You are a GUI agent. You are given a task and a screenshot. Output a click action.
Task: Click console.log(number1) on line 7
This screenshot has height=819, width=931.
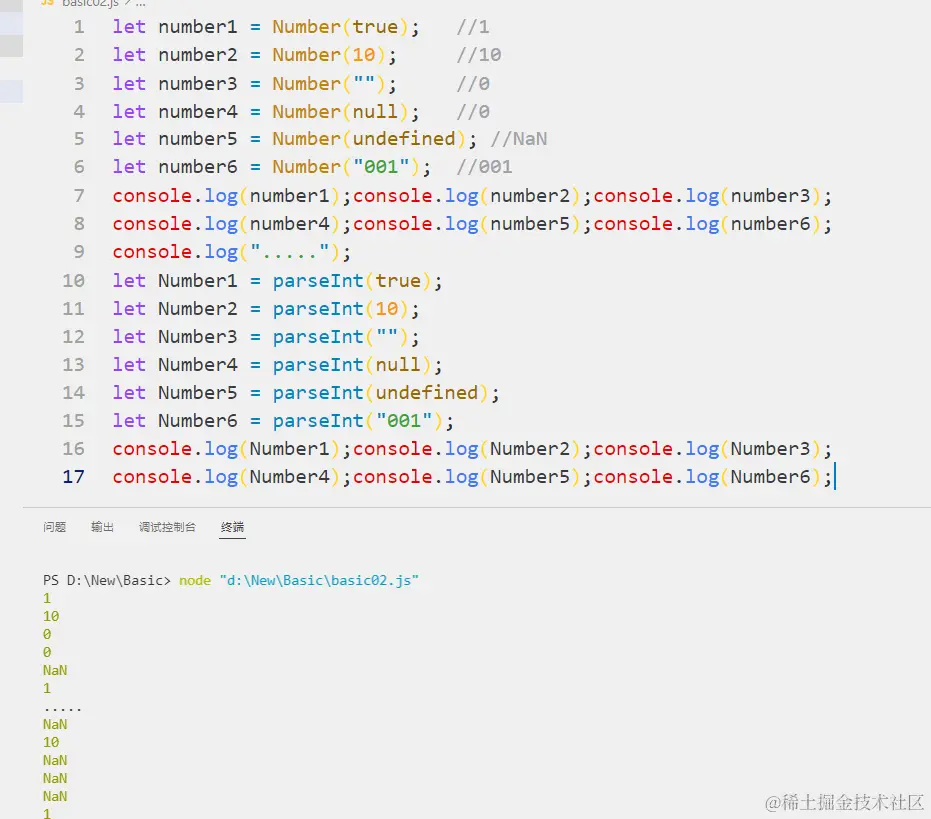[x=226, y=196]
